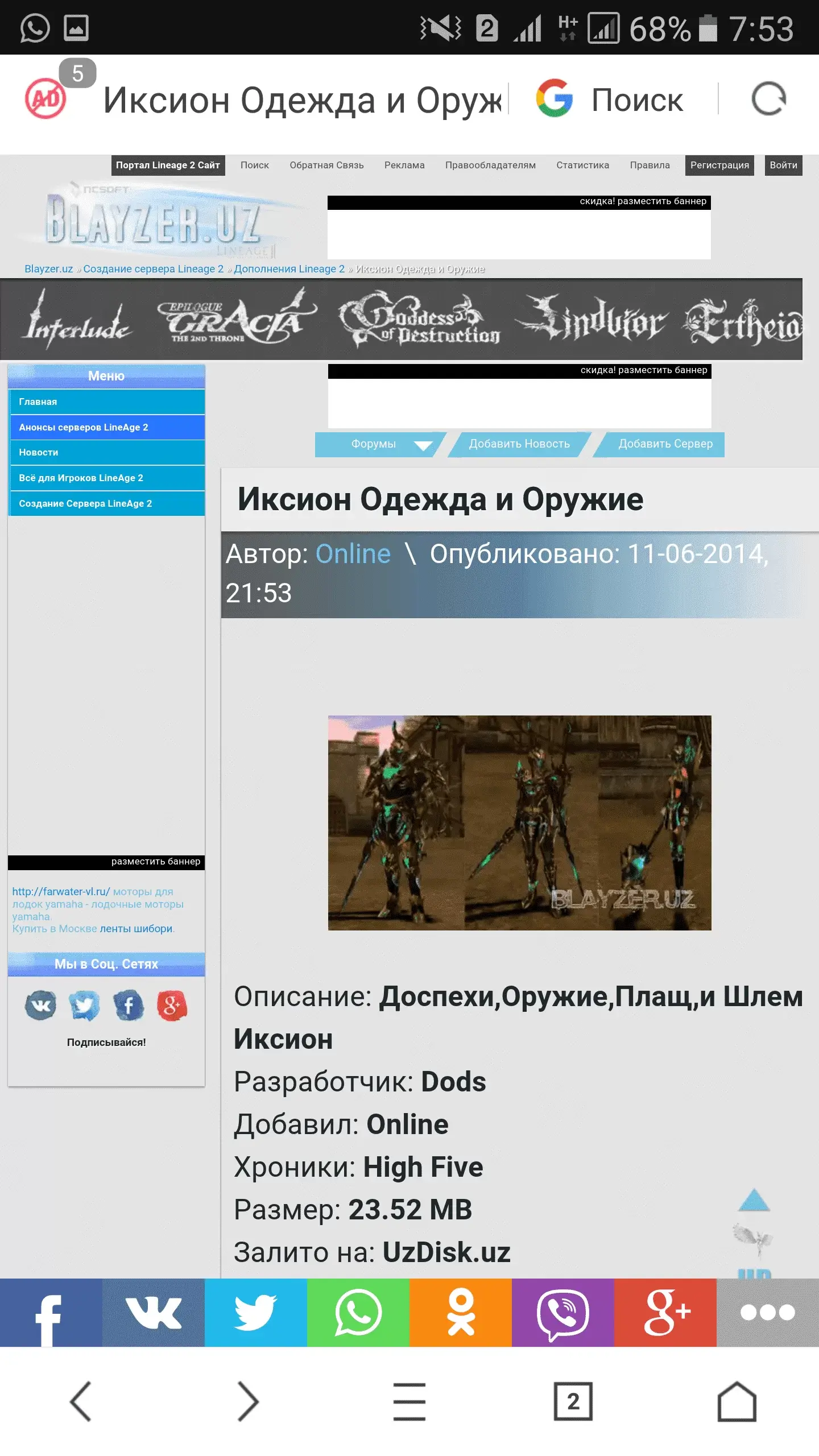
Task: Open the browser hamburger menu
Action: [409, 1401]
